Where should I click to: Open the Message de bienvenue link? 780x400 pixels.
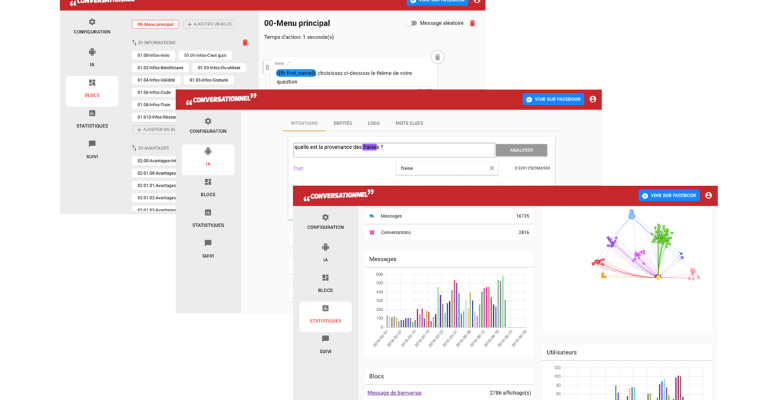pyautogui.click(x=394, y=393)
